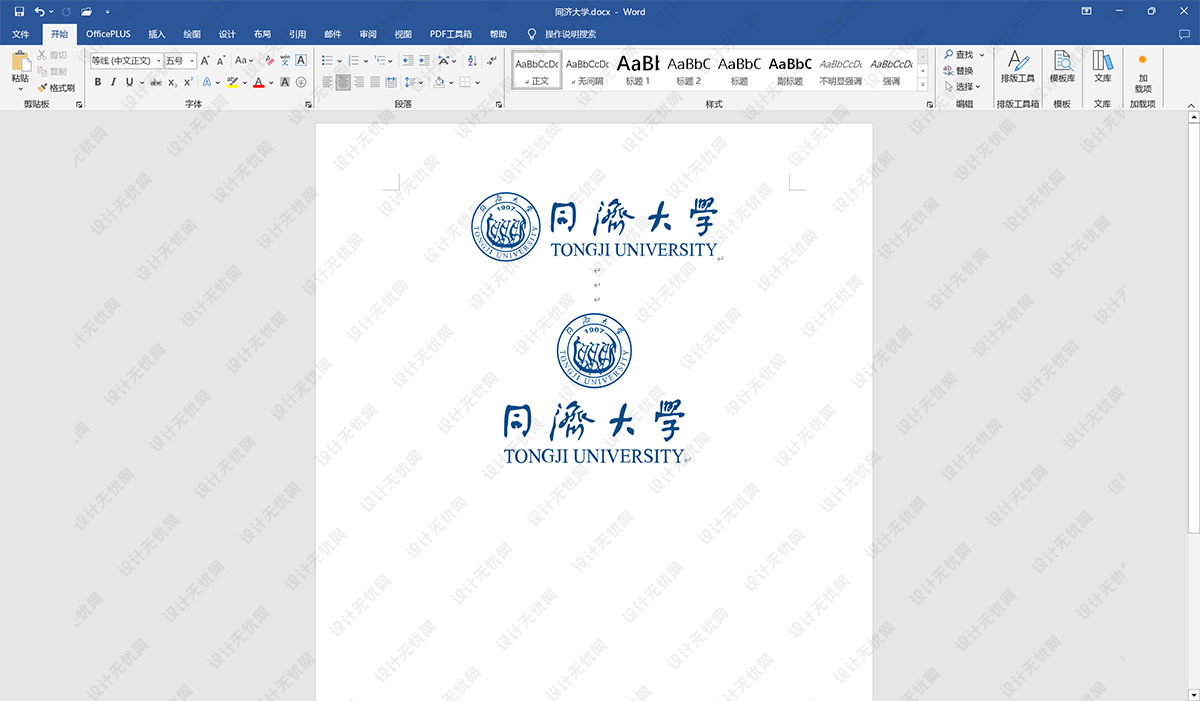The image size is (1200, 701).
Task: Select the Format Painter (格式刷) tool
Action: tap(56, 88)
